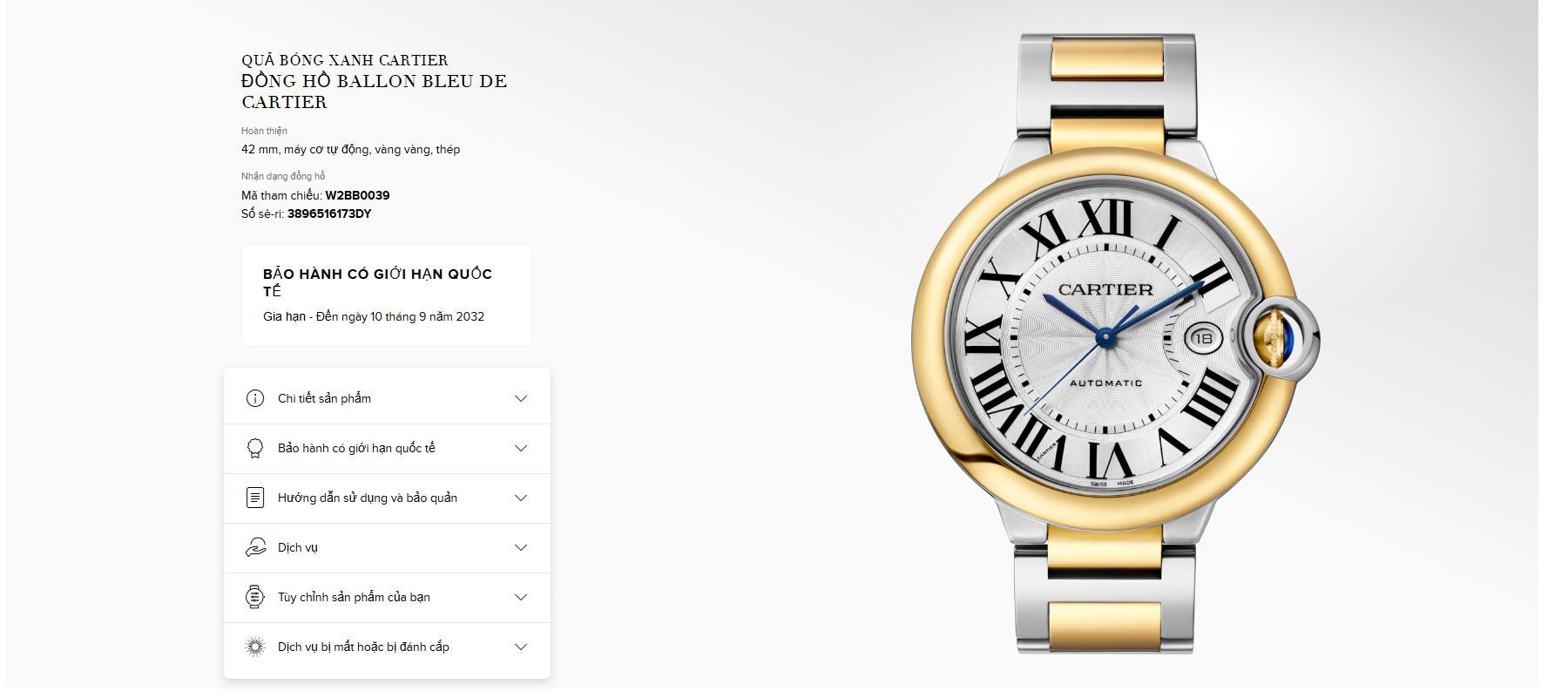1568x698 pixels.
Task: Click the serial number 3896516173DY
Action: click(x=329, y=213)
